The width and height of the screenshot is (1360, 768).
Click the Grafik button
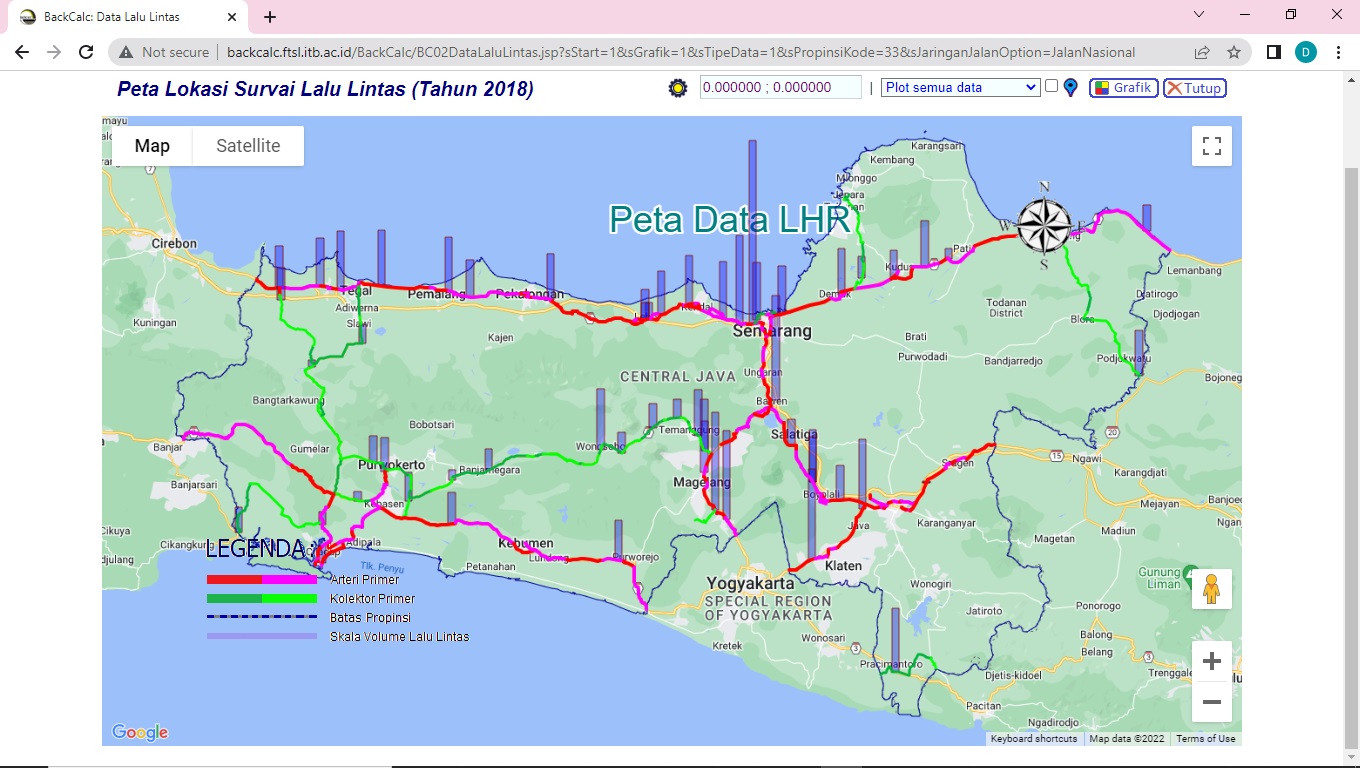pos(1123,88)
